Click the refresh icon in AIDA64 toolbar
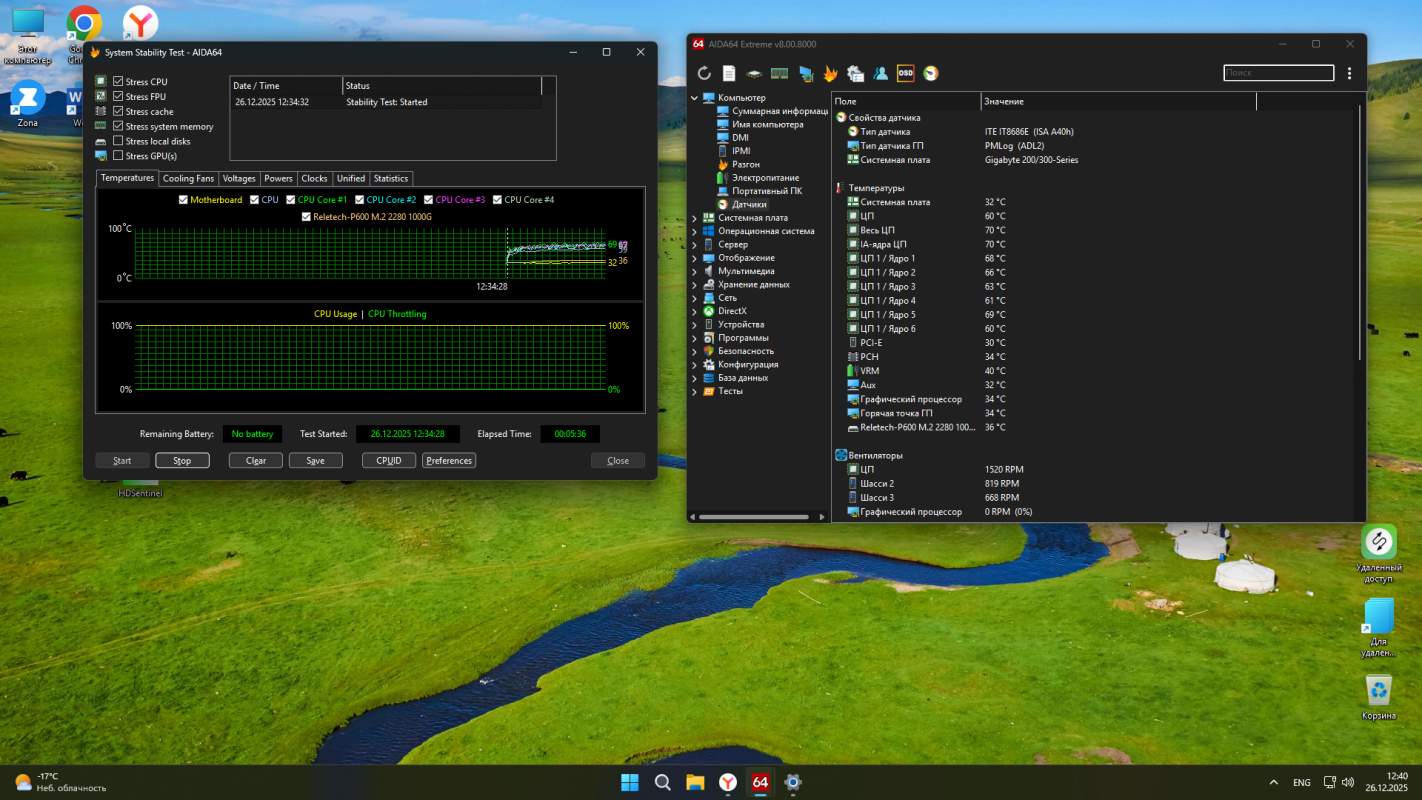1422x800 pixels. [703, 72]
